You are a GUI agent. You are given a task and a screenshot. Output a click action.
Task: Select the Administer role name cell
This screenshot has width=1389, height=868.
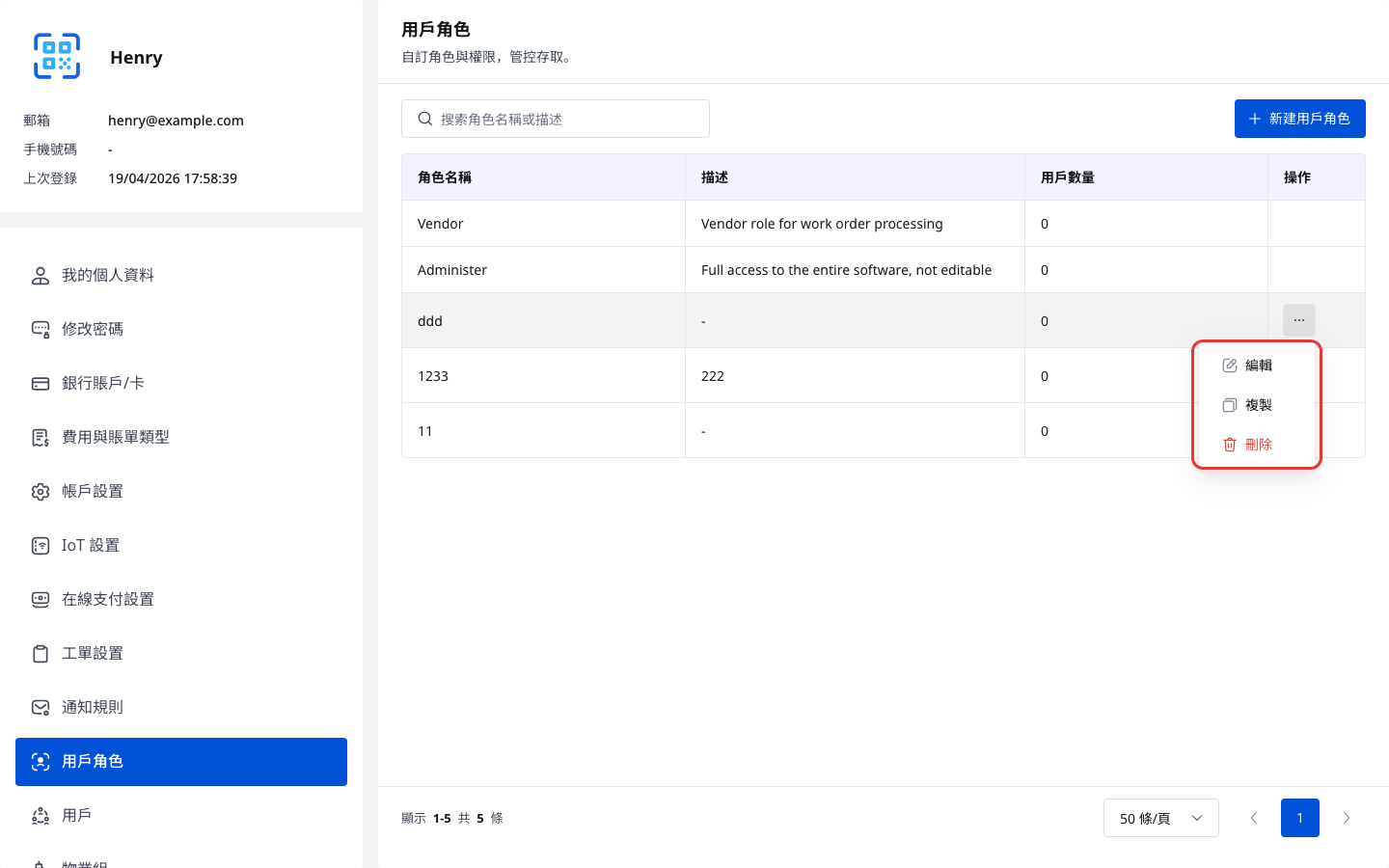(544, 270)
